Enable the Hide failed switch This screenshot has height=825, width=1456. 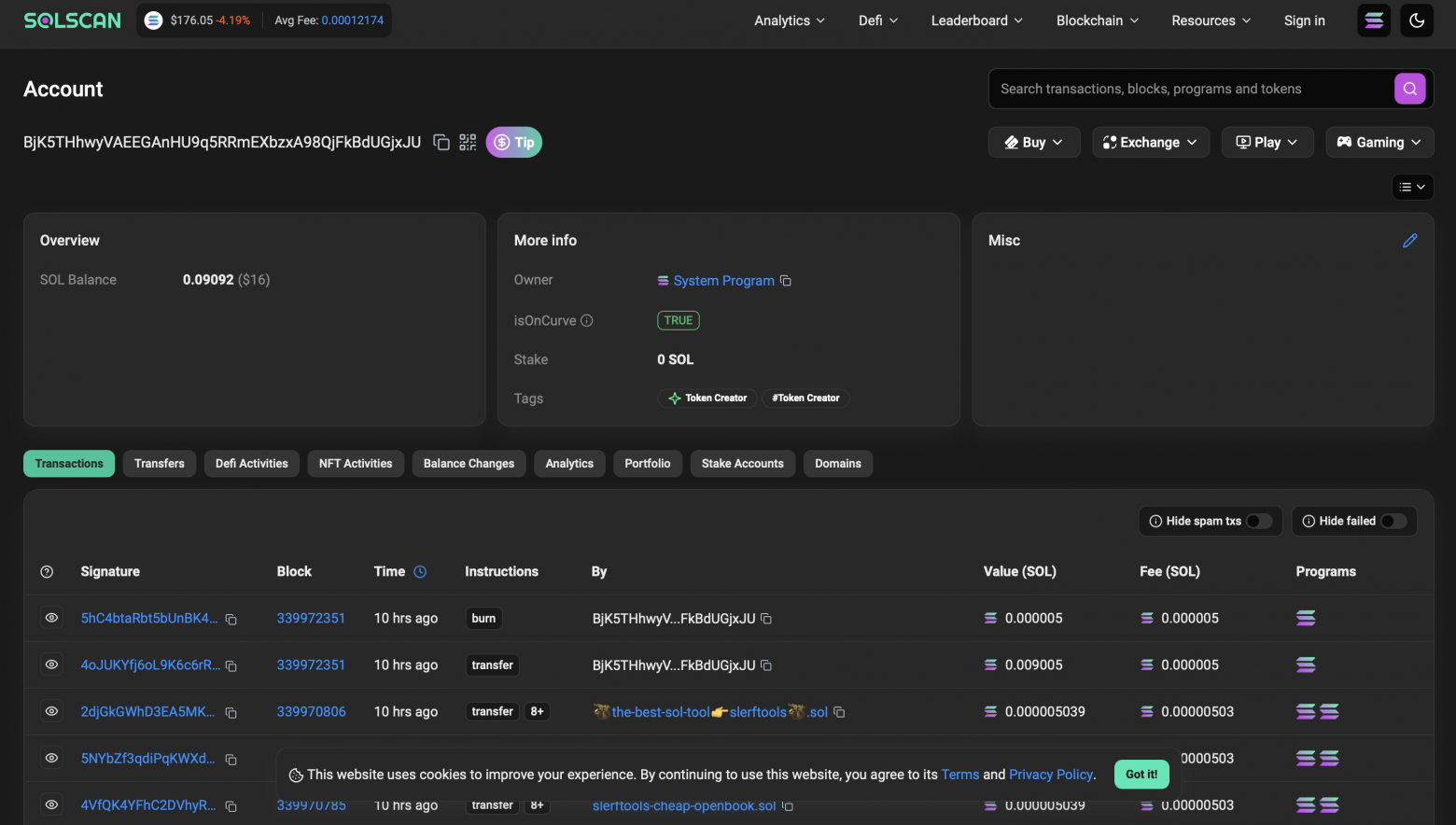(x=1393, y=522)
